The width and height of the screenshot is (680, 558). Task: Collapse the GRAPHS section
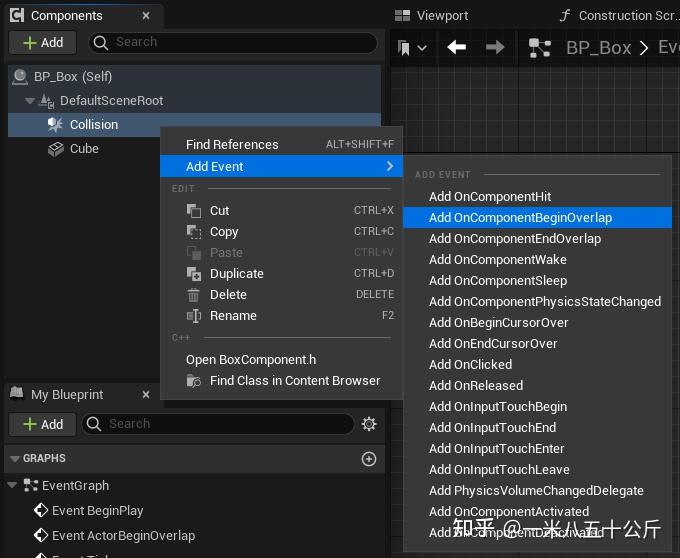point(14,459)
